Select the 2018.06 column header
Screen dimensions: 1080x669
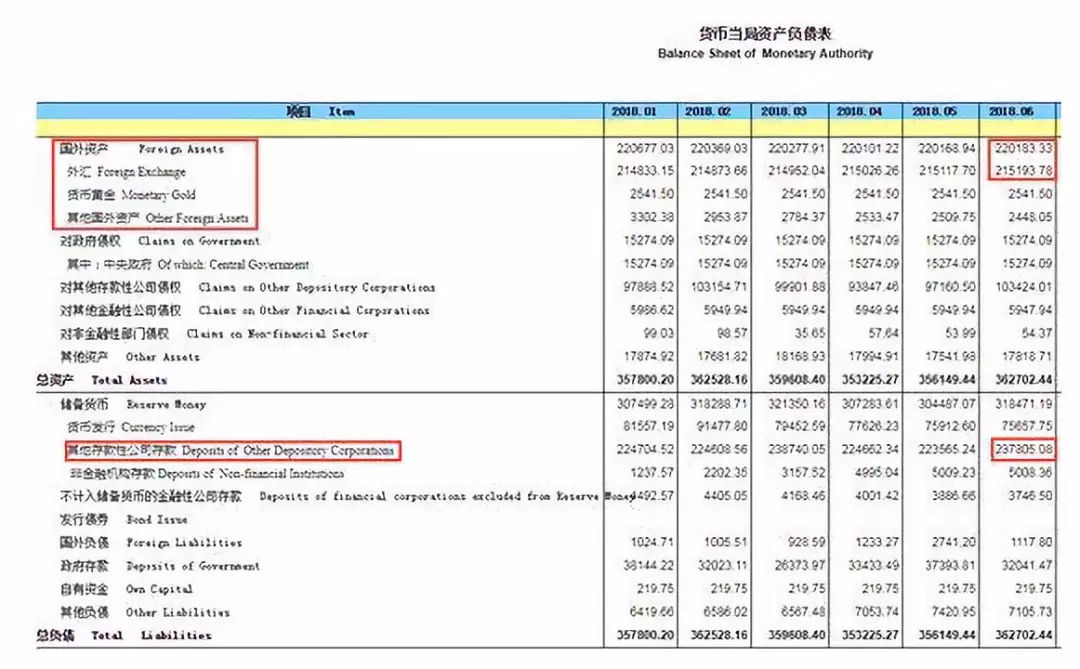[1018, 111]
